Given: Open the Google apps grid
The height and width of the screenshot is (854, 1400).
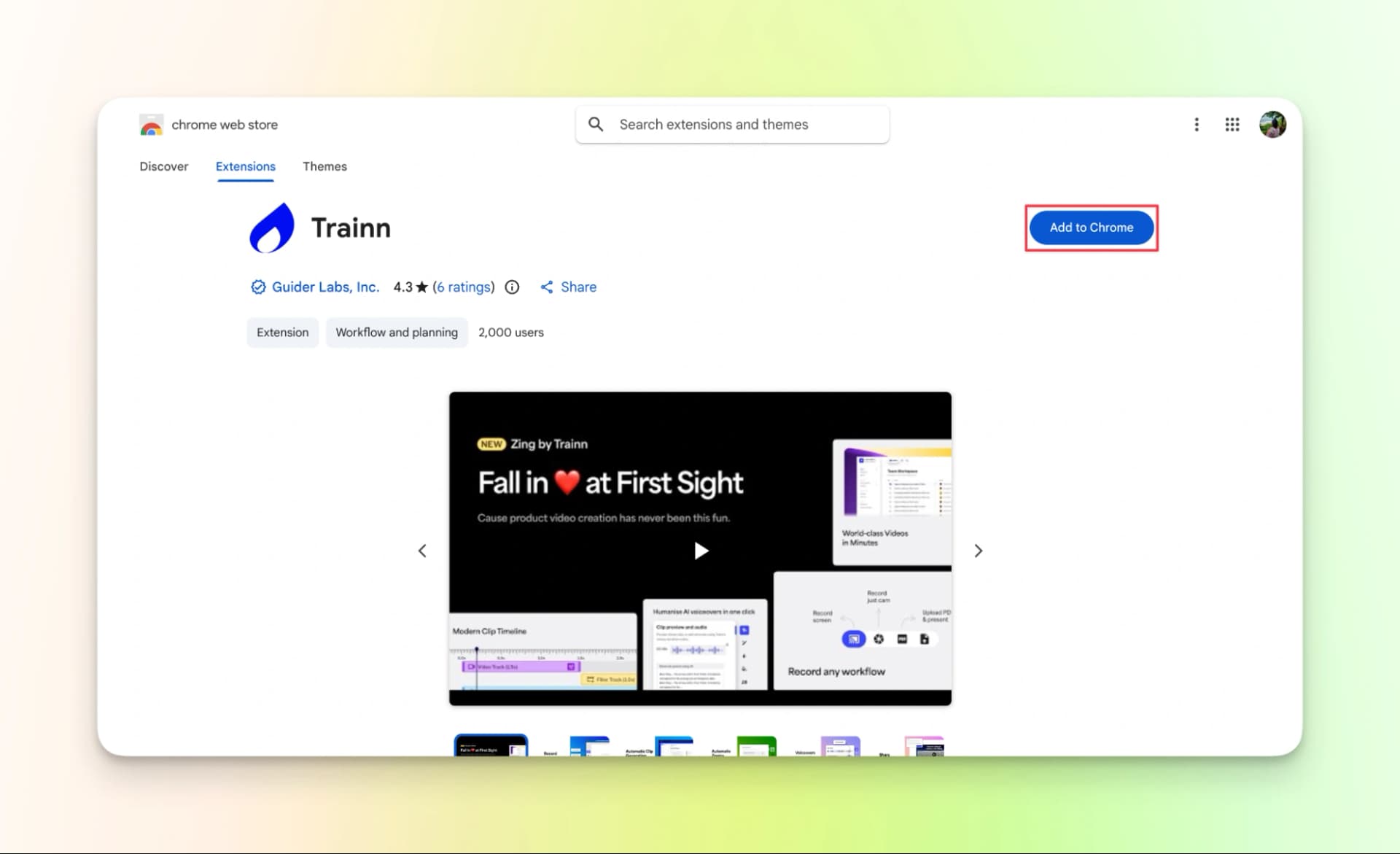Looking at the screenshot, I should coord(1232,124).
